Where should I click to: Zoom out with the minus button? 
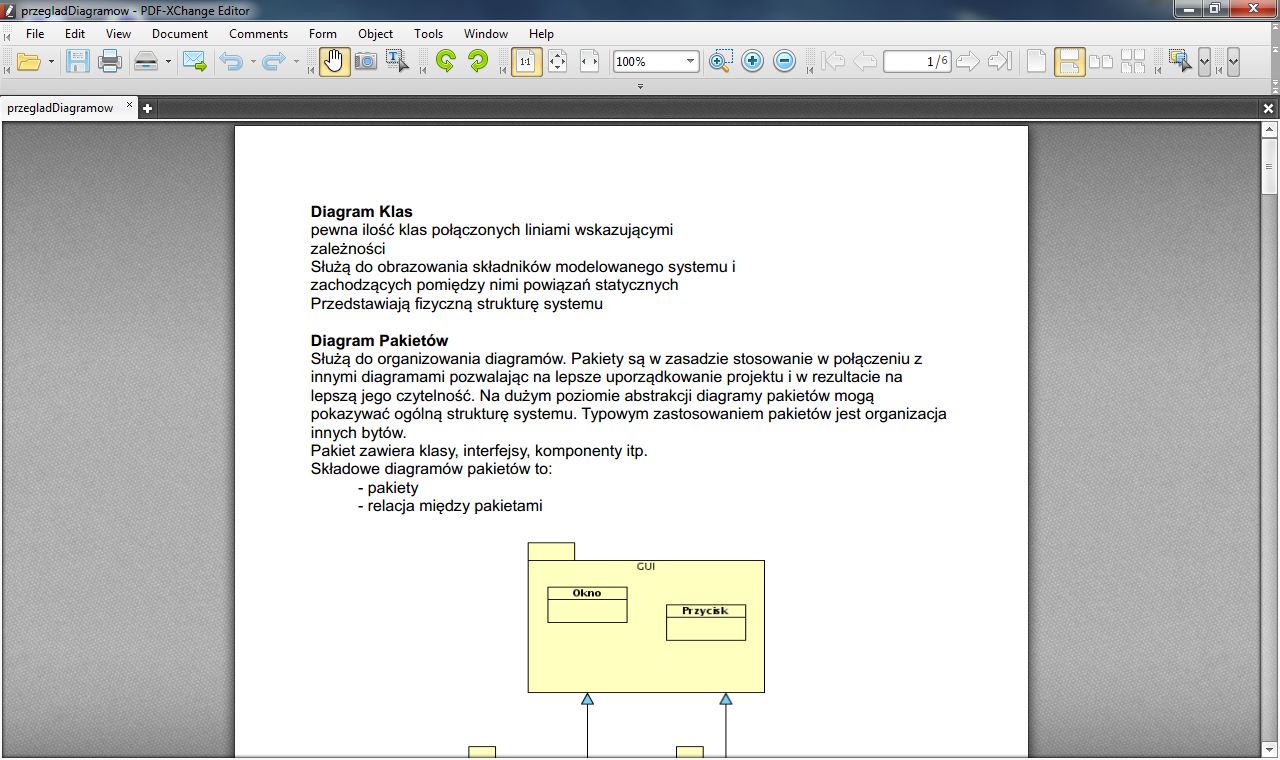[785, 62]
